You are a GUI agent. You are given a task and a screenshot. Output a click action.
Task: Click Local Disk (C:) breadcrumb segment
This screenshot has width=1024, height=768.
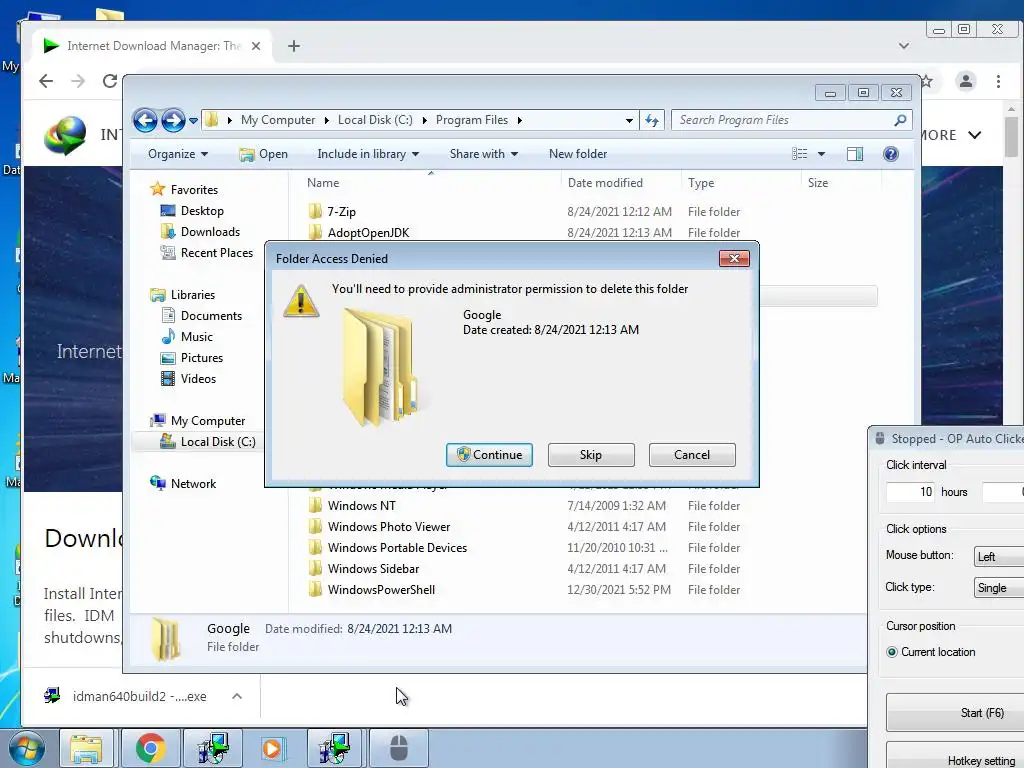pyautogui.click(x=375, y=120)
